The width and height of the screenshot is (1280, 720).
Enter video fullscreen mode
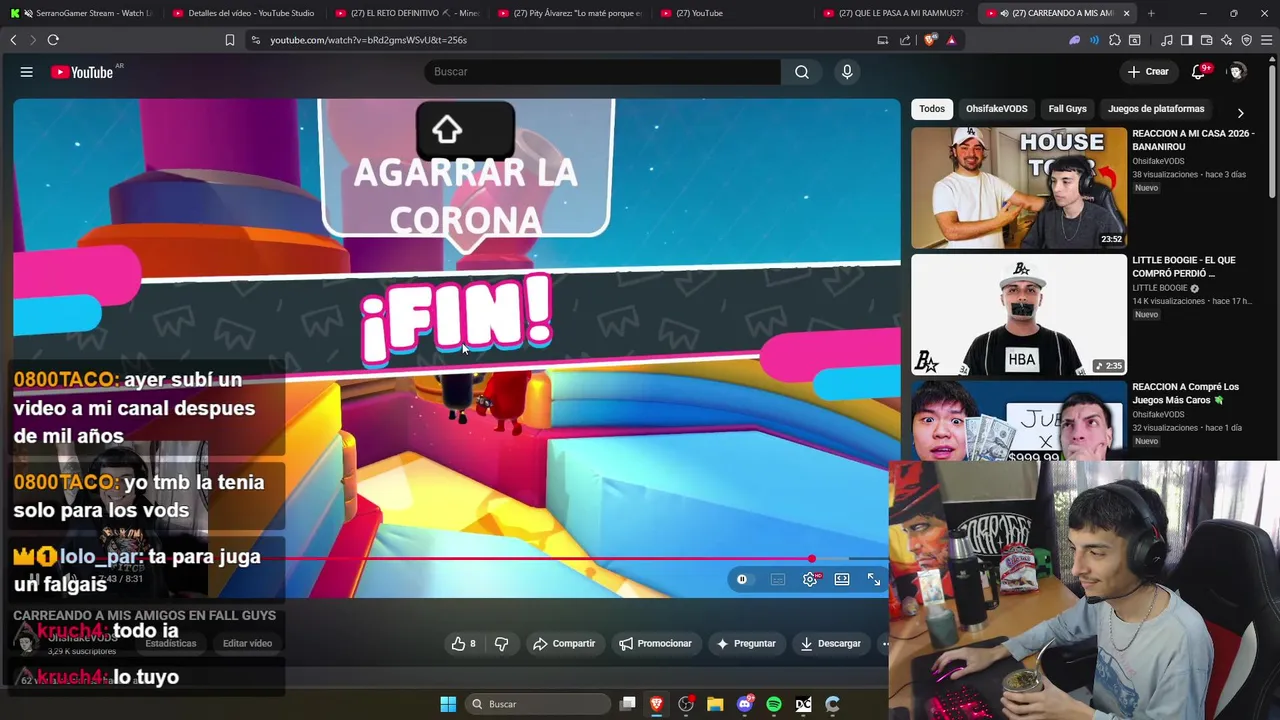(874, 579)
